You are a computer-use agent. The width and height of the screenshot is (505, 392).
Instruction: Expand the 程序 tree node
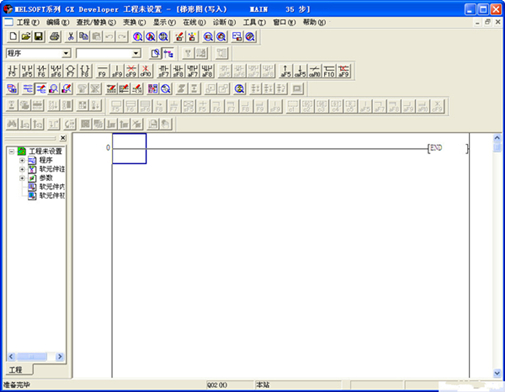(22, 160)
